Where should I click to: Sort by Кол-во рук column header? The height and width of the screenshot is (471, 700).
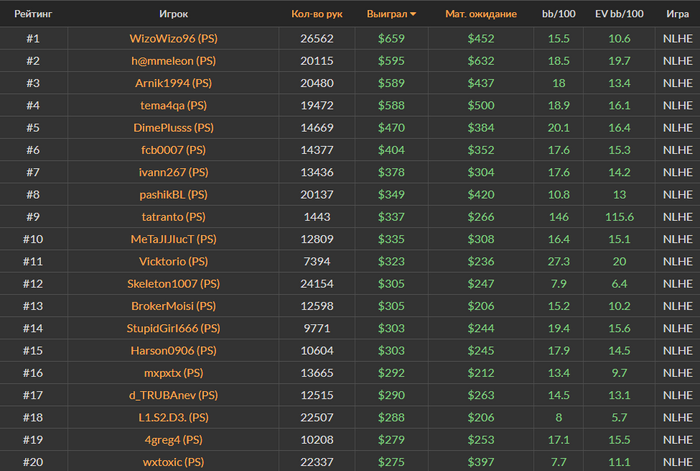click(316, 14)
